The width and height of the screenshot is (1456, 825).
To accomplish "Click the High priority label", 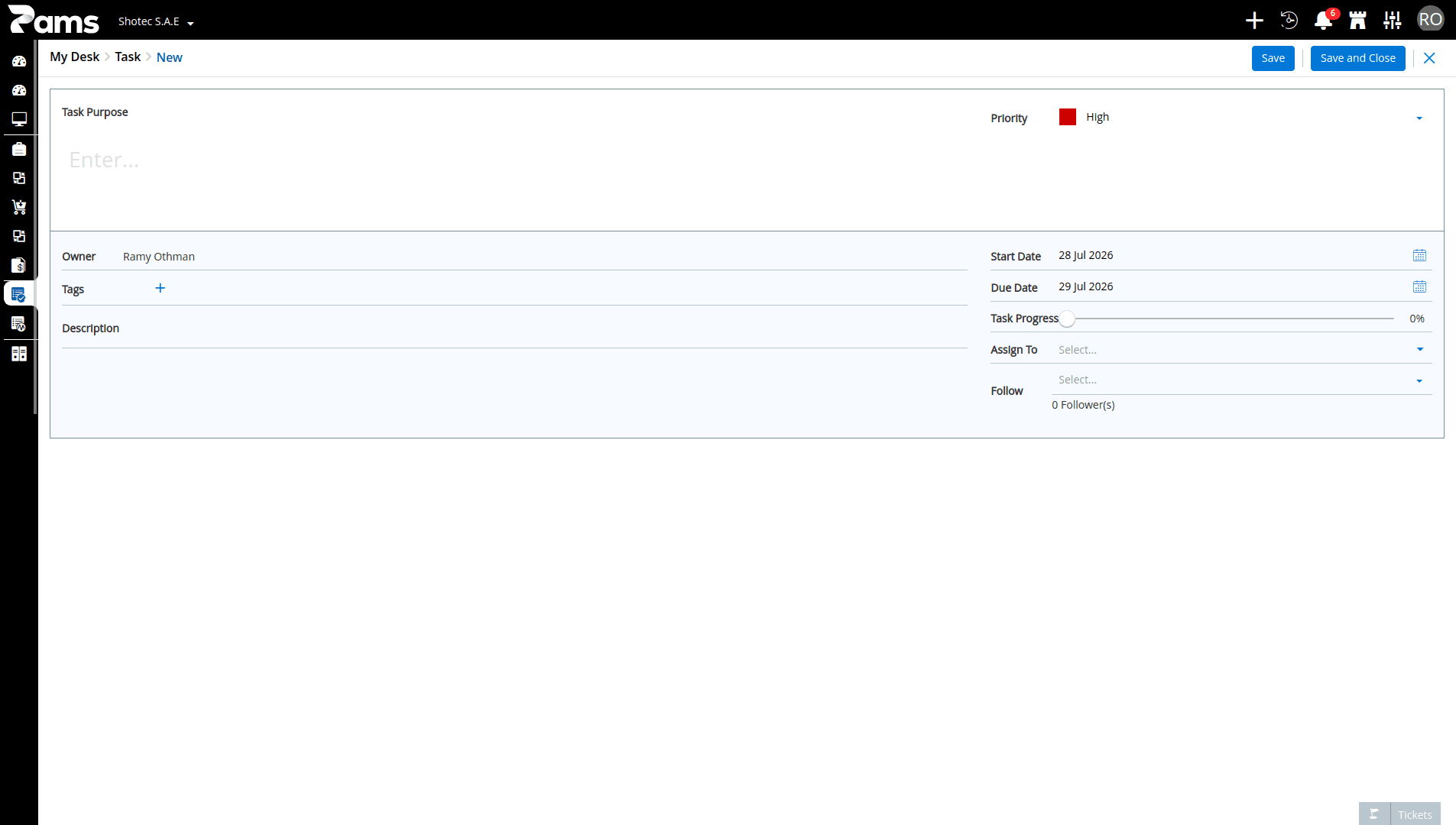I will coord(1098,117).
